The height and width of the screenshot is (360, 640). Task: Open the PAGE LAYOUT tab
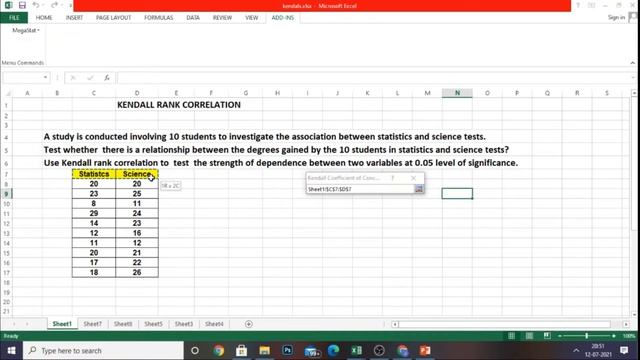point(113,18)
